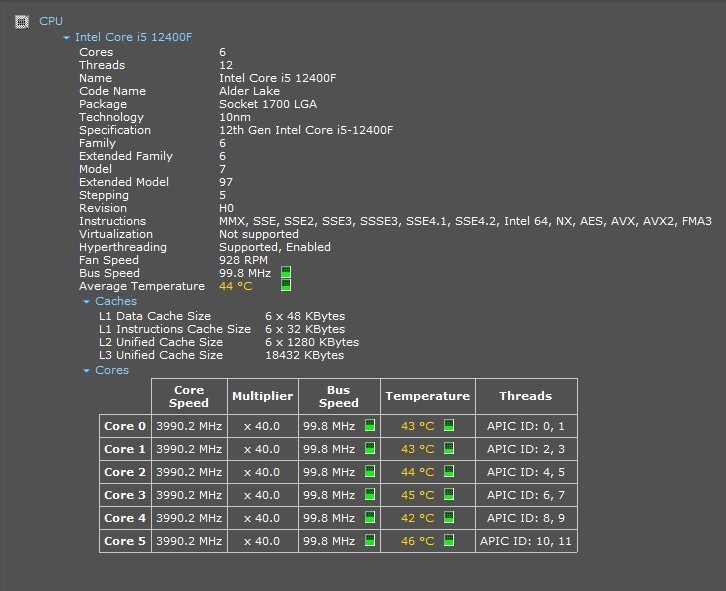Select the Core 2 row label
Image resolution: width=726 pixels, height=591 pixels.
pyautogui.click(x=125, y=472)
